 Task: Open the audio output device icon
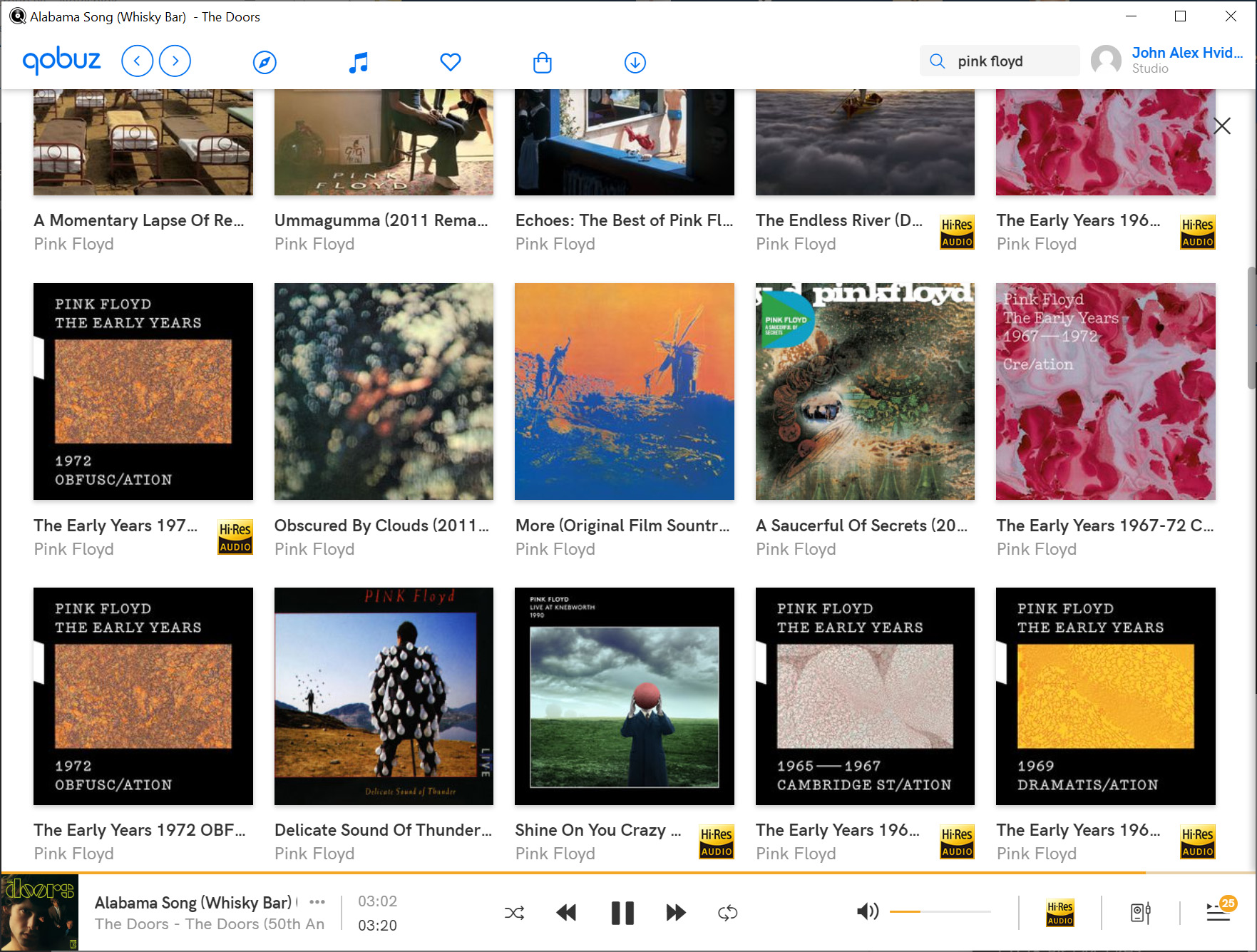click(1141, 913)
